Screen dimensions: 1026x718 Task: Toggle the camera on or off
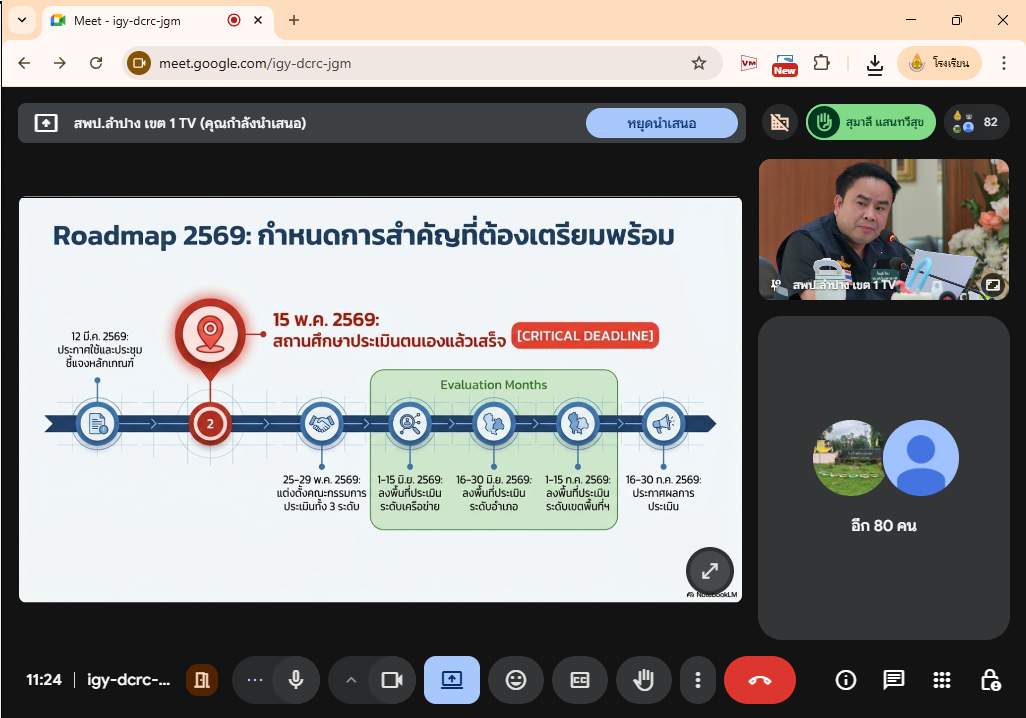coord(391,680)
